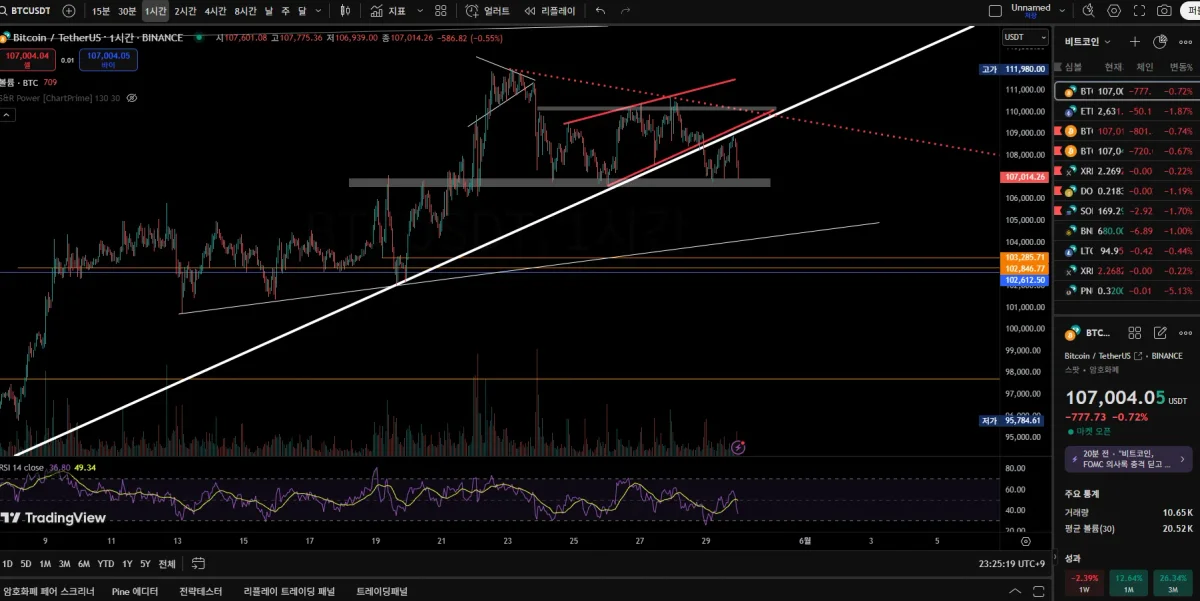Enter fullscreen mode
This screenshot has height=601, width=1200.
[1139, 11]
